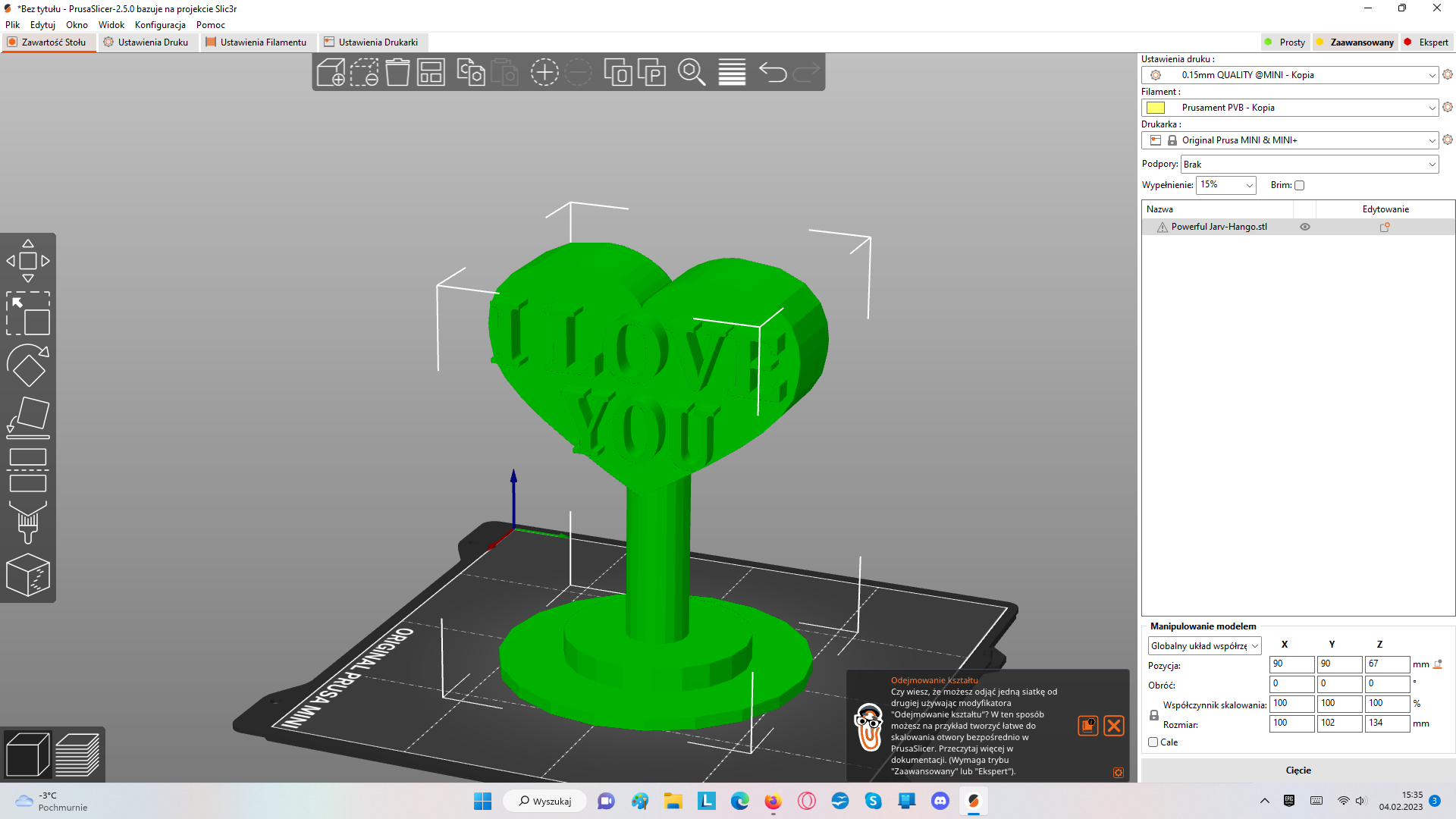Switch to Ustawienia Druku tab
Screen dimensions: 1456x819
[x=146, y=42]
